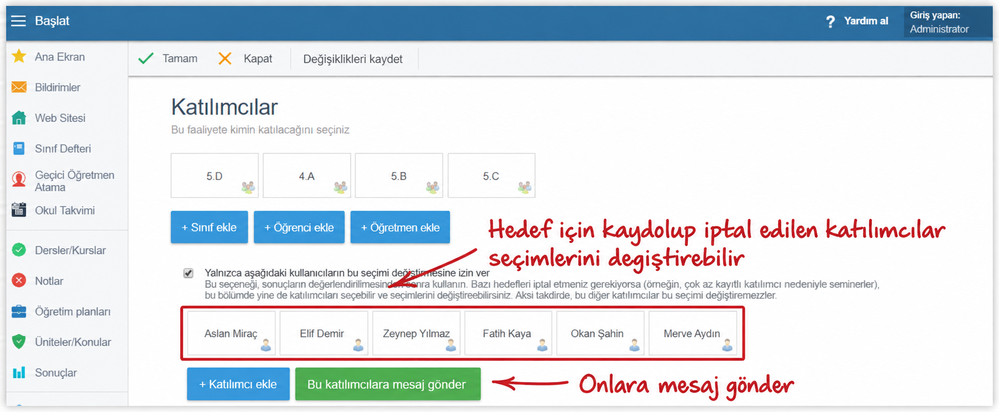Click the Okul Takvimi calendar icon
The image size is (999, 412).
(x=19, y=210)
